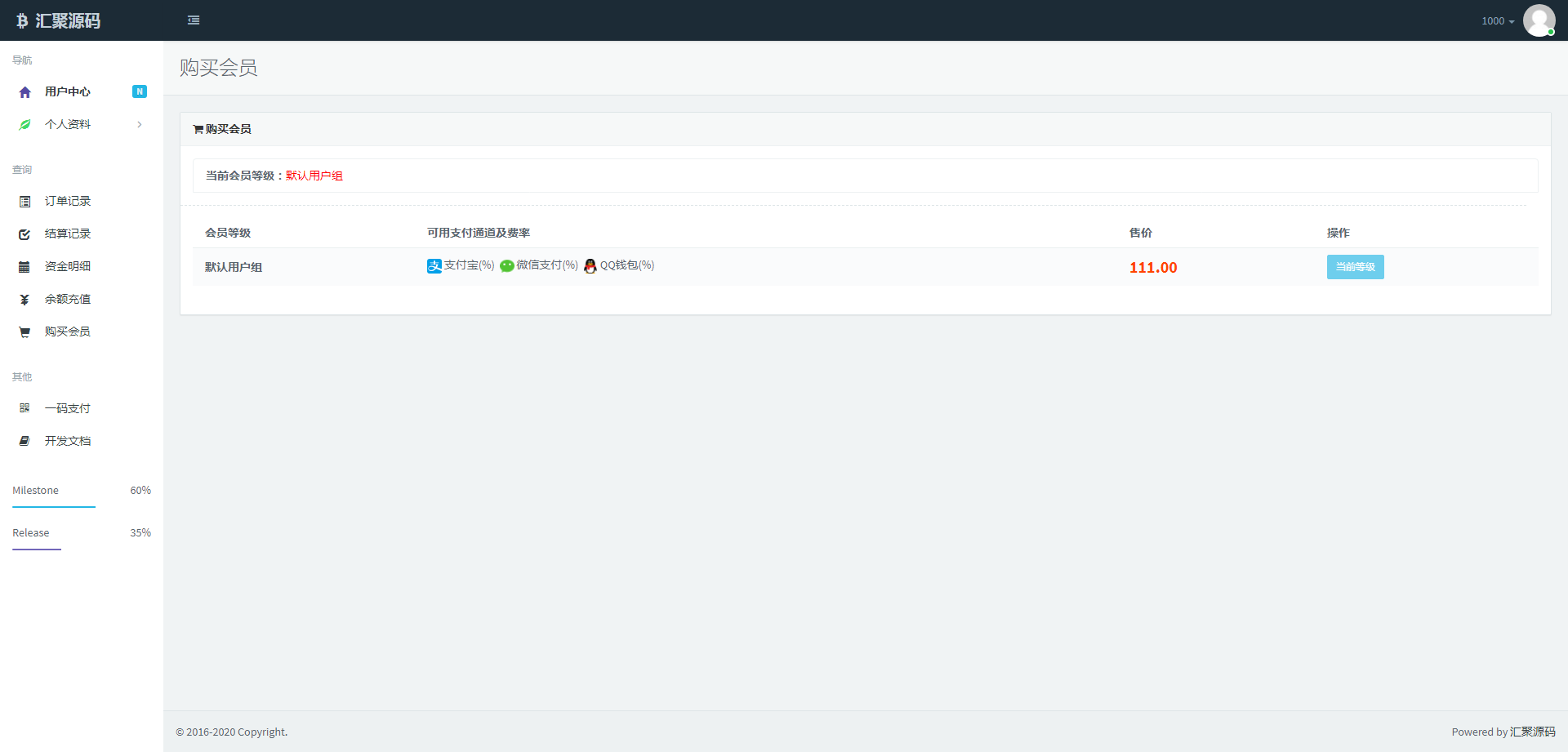Click the Milestone progress bar
Image resolution: width=1568 pixels, height=752 pixels.
click(x=54, y=507)
